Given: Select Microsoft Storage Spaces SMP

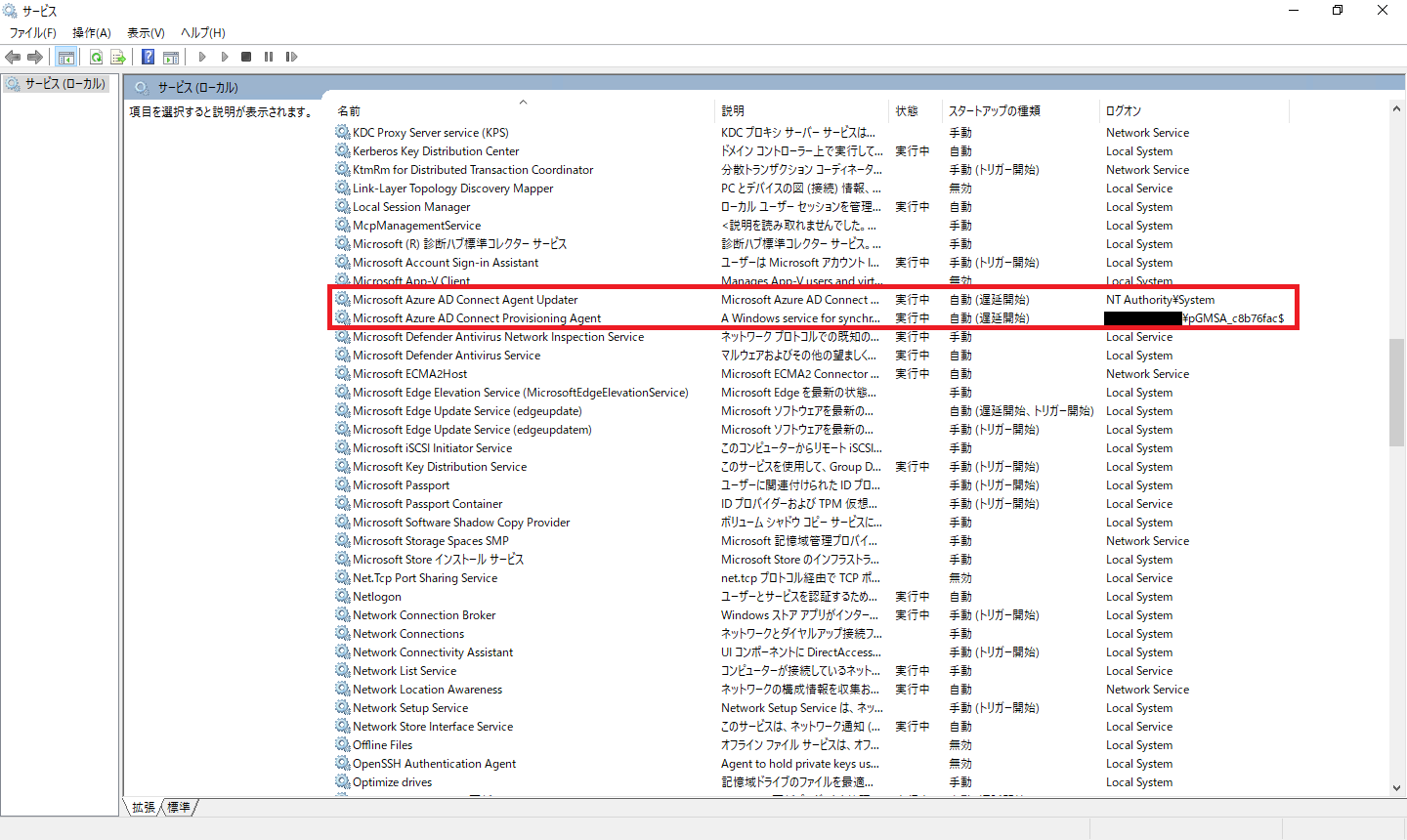Looking at the screenshot, I should tap(431, 540).
